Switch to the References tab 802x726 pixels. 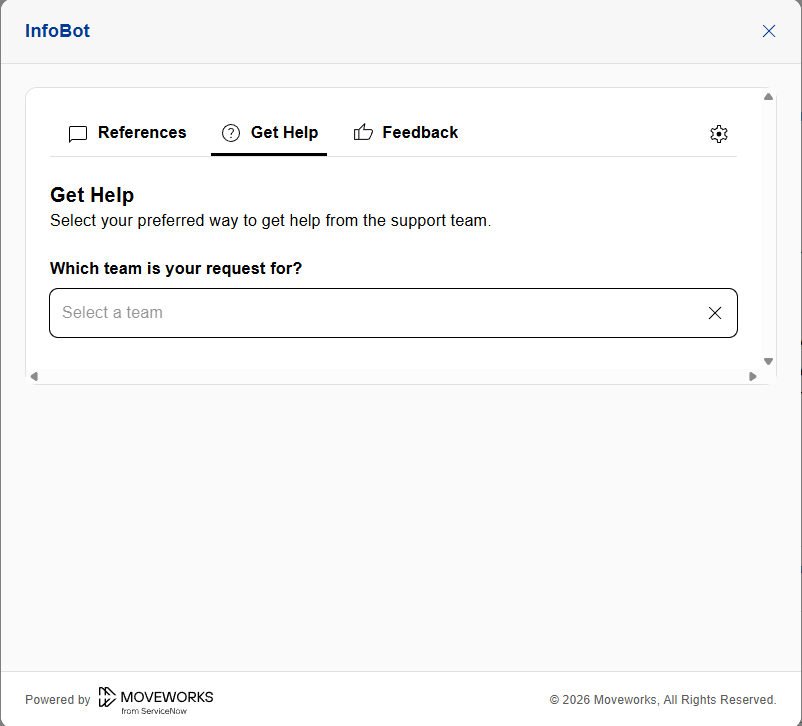141,133
